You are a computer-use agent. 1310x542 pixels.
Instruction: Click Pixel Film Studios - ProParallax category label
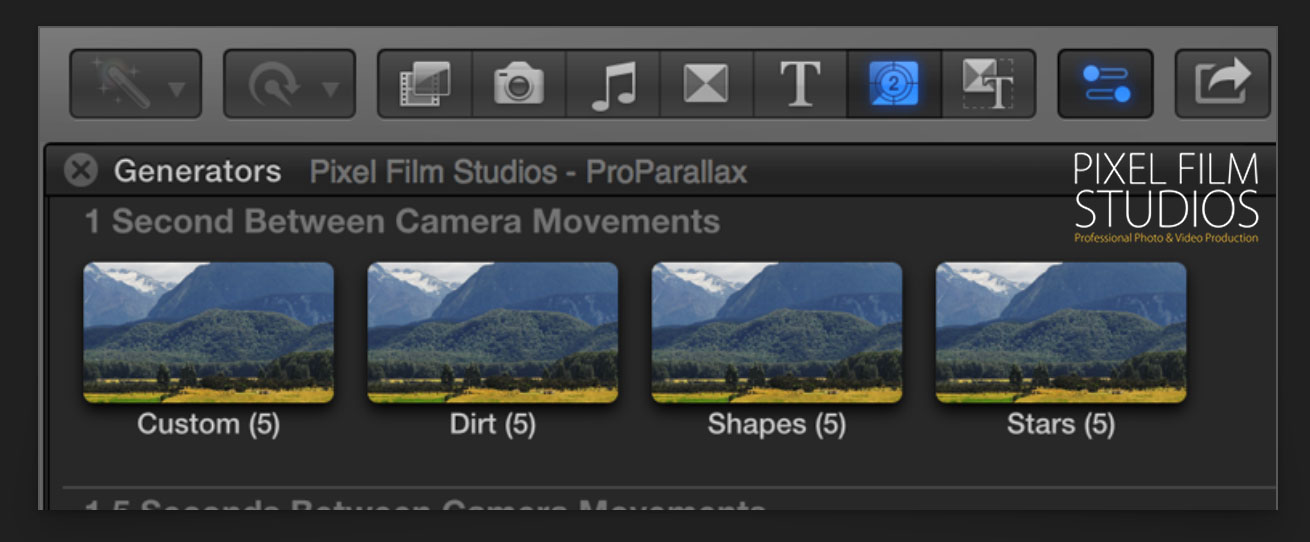[528, 172]
